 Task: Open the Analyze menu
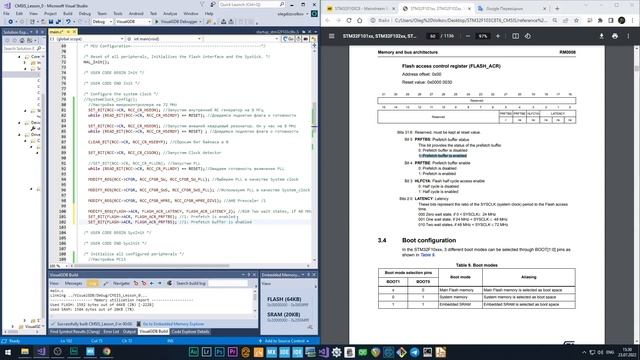click(x=170, y=13)
